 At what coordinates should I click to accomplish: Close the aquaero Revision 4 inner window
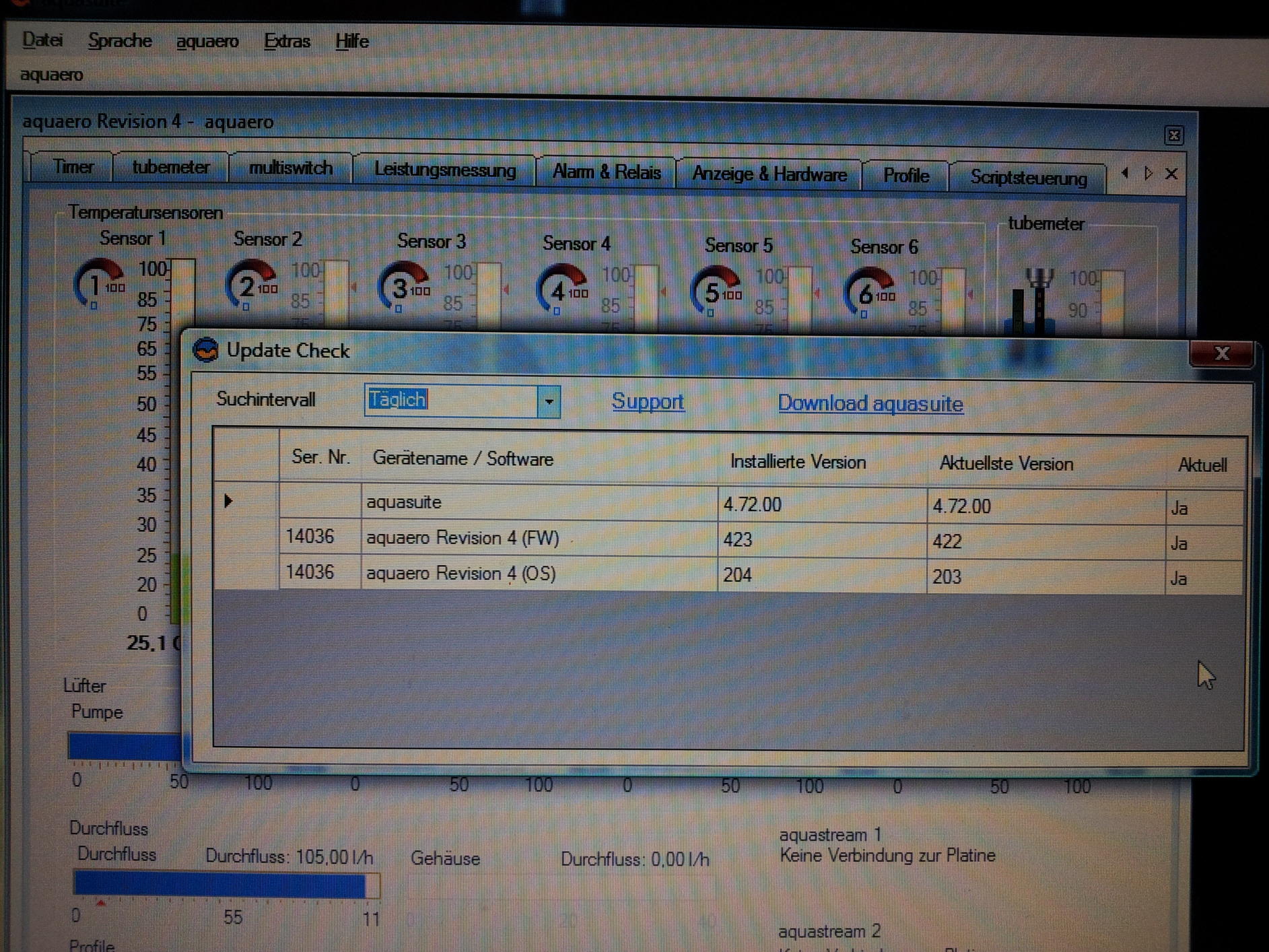point(1173,135)
